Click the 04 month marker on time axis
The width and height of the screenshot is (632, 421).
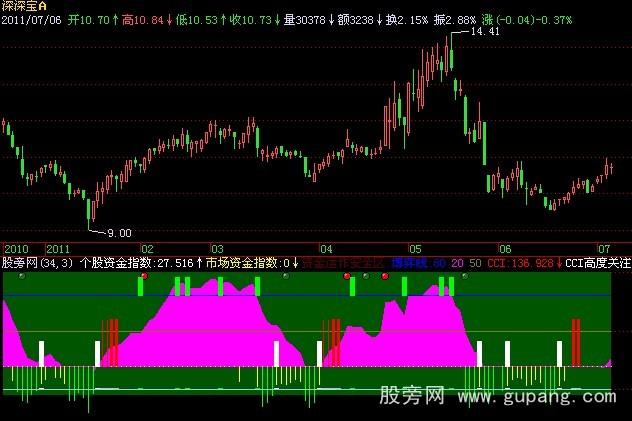325,247
